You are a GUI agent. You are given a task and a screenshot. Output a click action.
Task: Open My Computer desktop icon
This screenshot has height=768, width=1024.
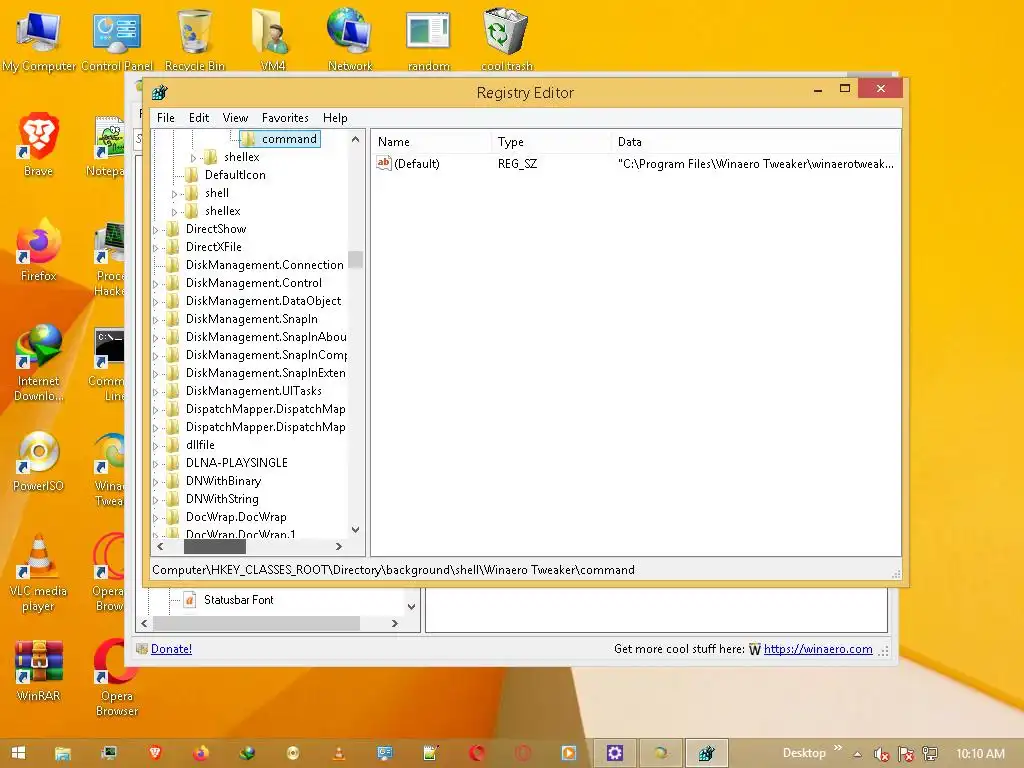pyautogui.click(x=39, y=40)
